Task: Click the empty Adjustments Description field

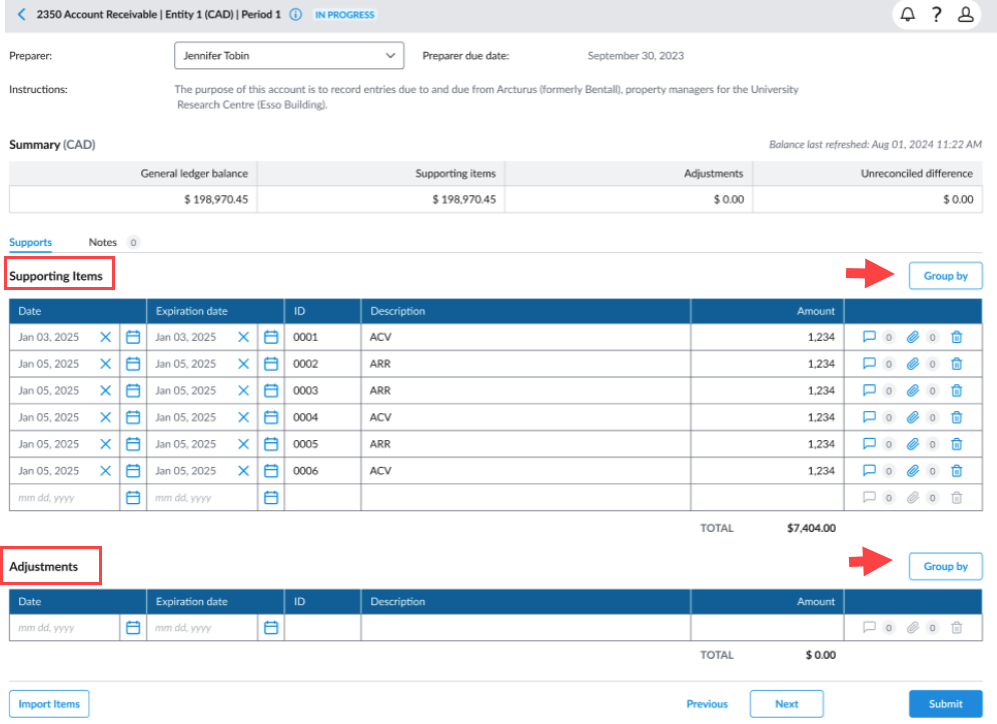Action: pyautogui.click(x=525, y=628)
